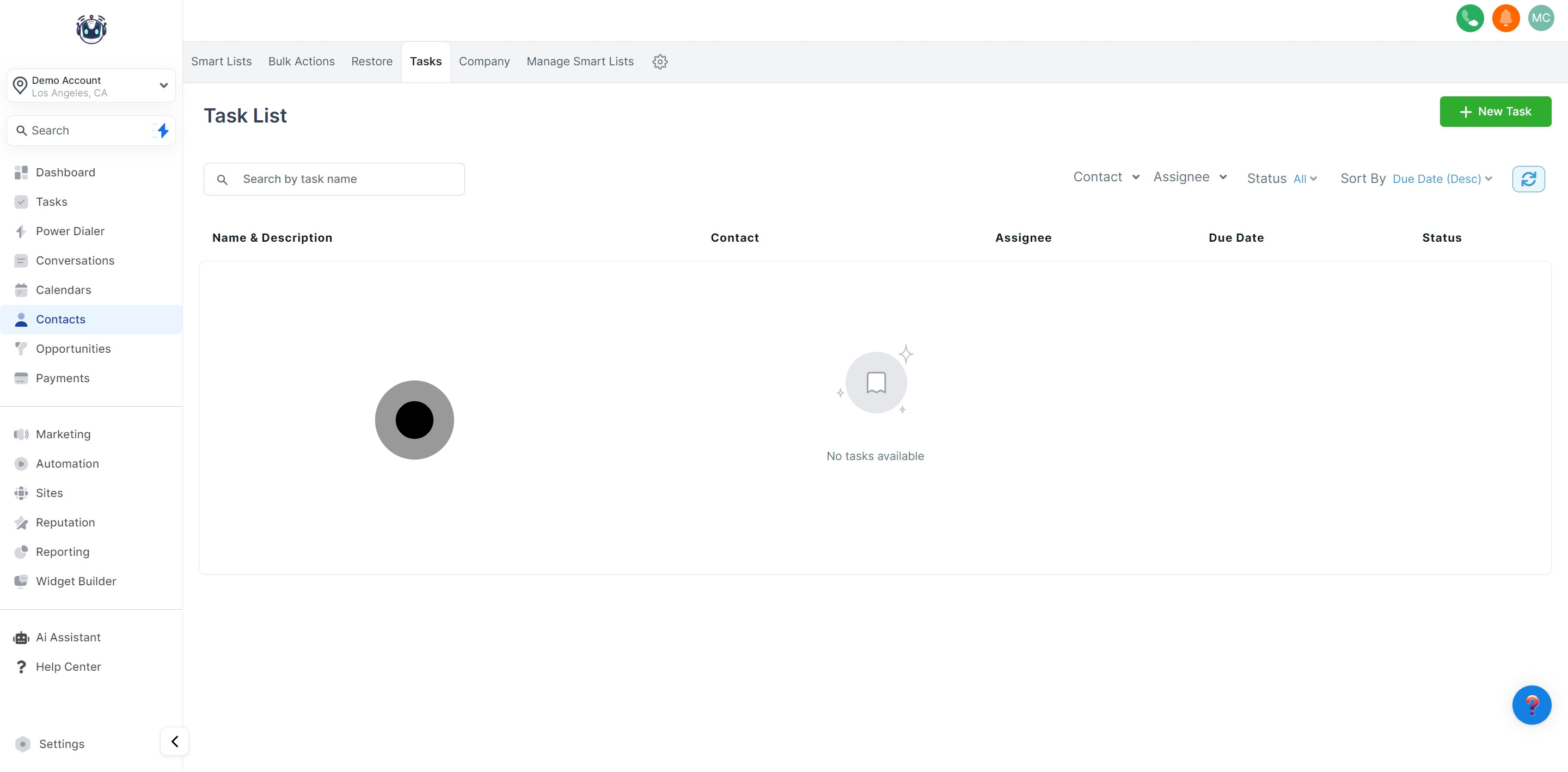Open the Contact filter dropdown
Viewport: 1568px width, 772px height.
click(1105, 177)
